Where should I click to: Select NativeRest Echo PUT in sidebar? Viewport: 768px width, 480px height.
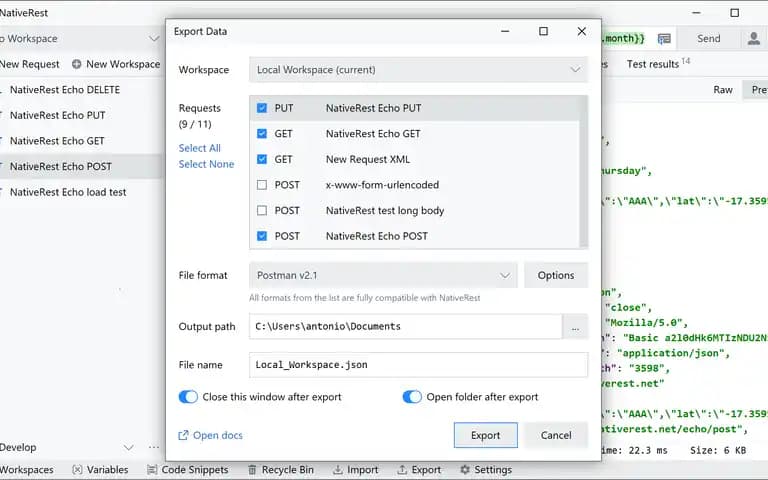click(81, 115)
